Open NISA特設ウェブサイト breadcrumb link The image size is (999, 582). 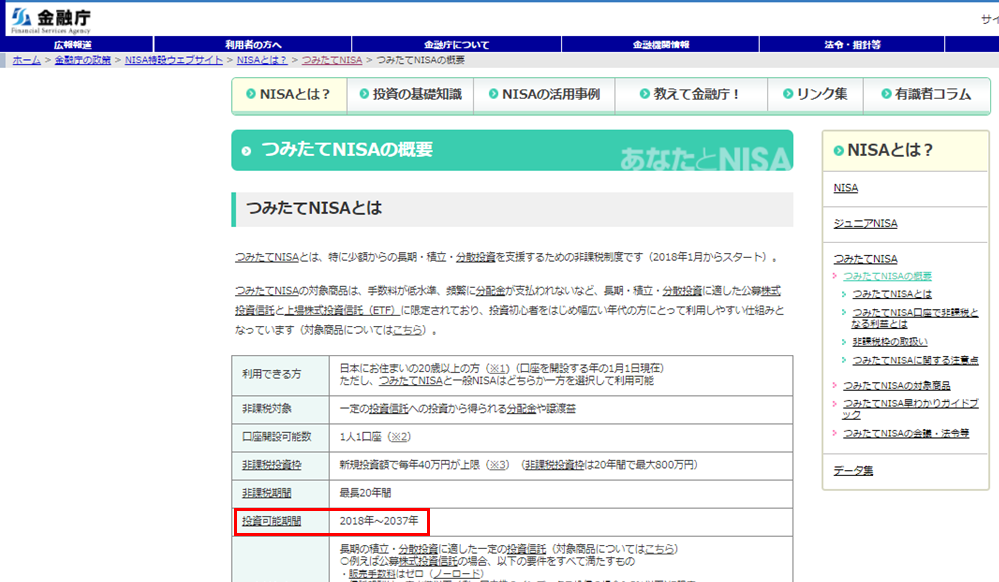pos(173,60)
